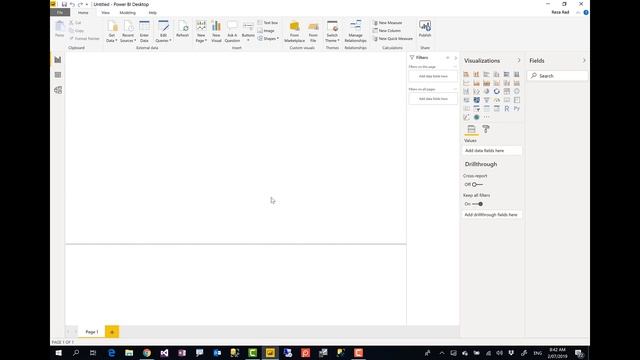
Task: Select the Stacked bar chart visual
Action: pos(466,74)
